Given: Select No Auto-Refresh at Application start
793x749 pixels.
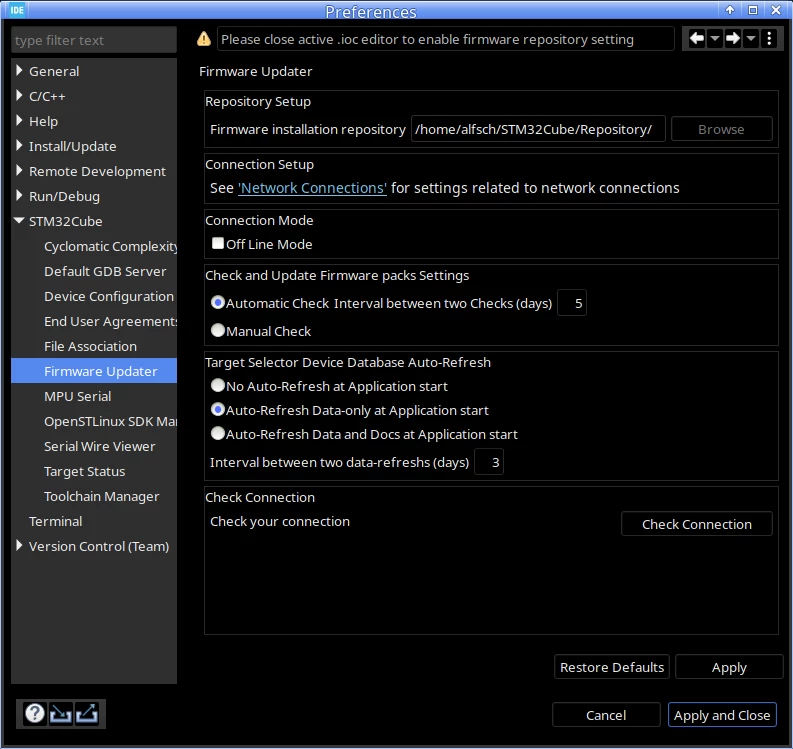Looking at the screenshot, I should tap(218, 386).
